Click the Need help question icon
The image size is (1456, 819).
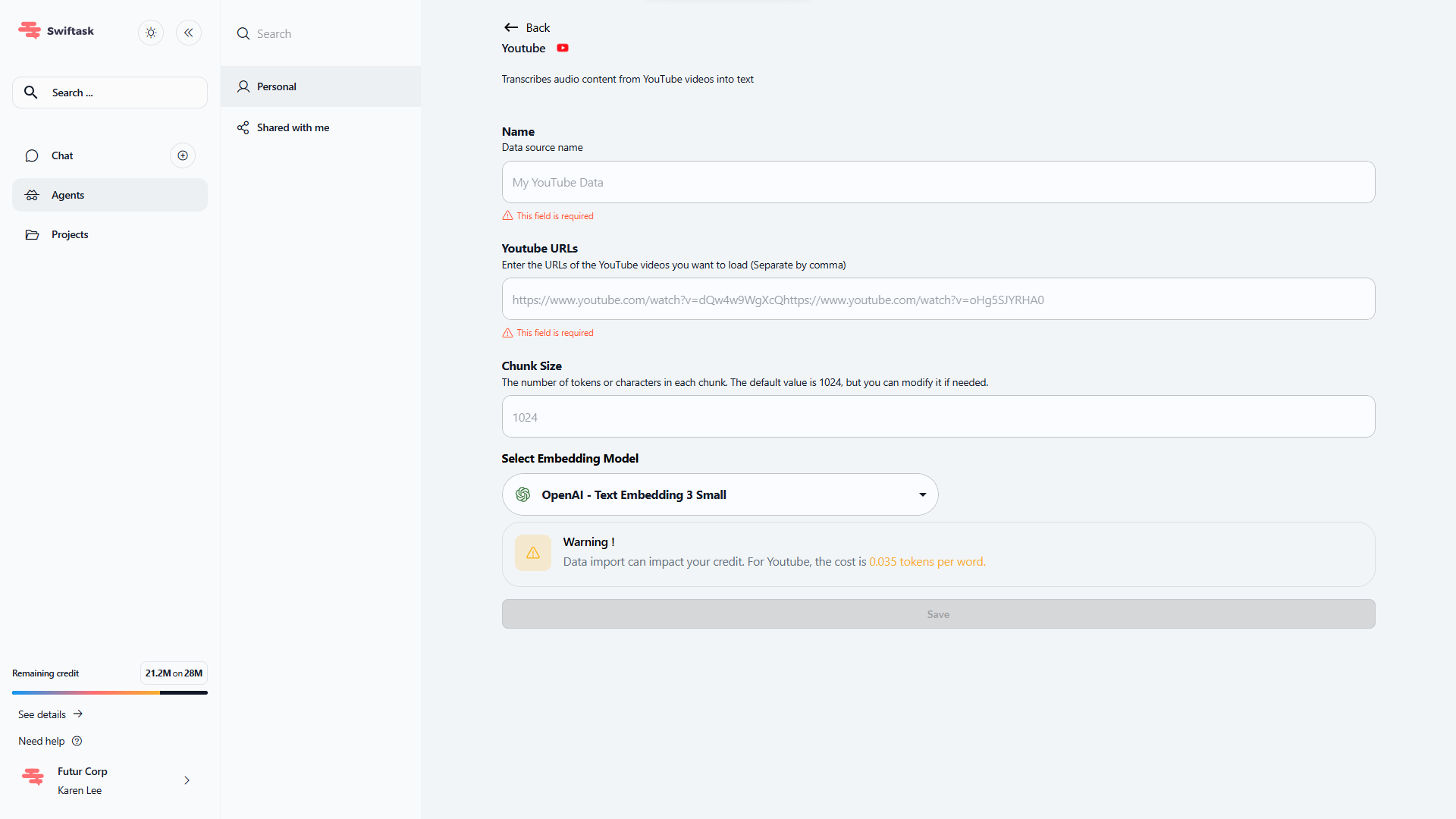click(77, 741)
